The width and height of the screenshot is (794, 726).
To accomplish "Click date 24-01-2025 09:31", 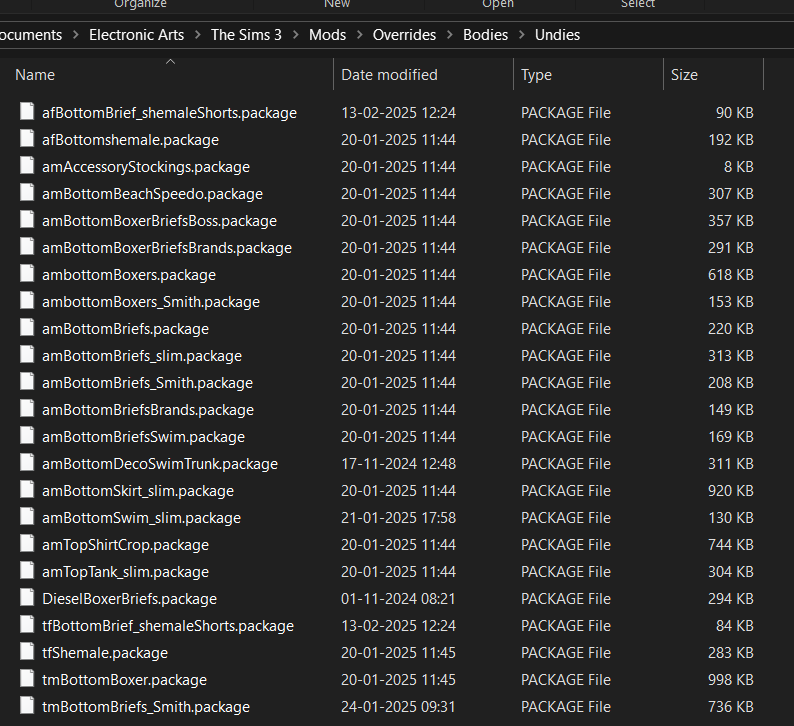I will coord(399,707).
